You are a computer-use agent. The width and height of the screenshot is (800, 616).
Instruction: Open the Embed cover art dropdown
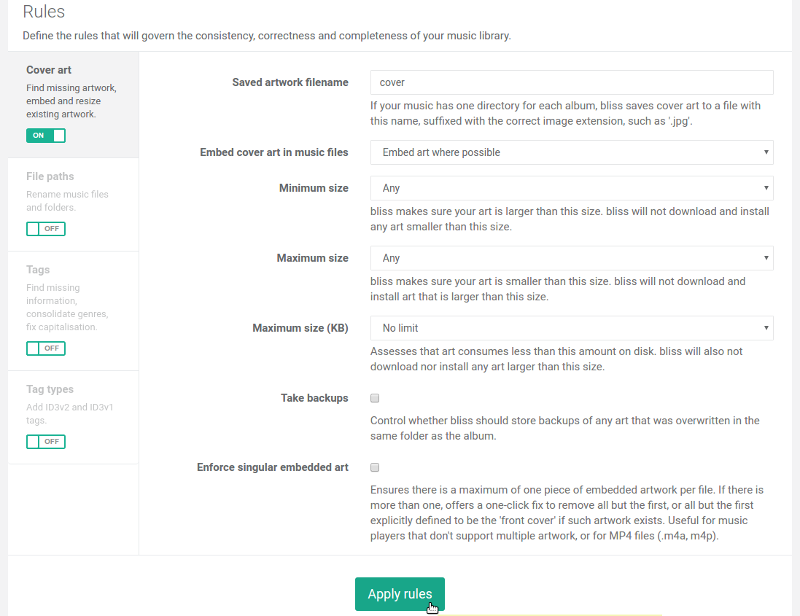[571, 152]
